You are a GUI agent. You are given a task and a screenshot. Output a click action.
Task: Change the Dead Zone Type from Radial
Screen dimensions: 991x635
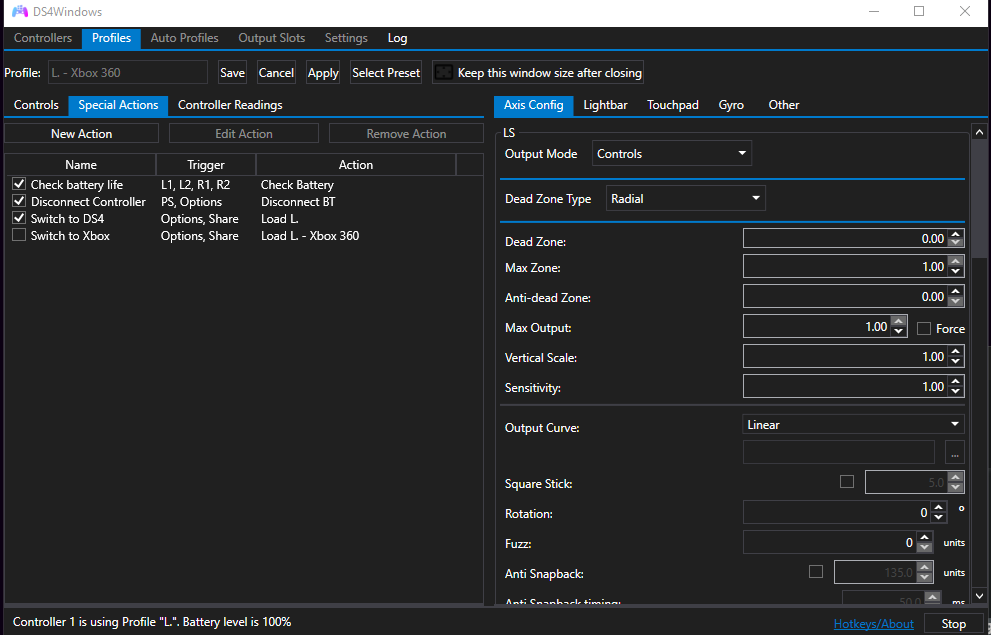coord(685,198)
